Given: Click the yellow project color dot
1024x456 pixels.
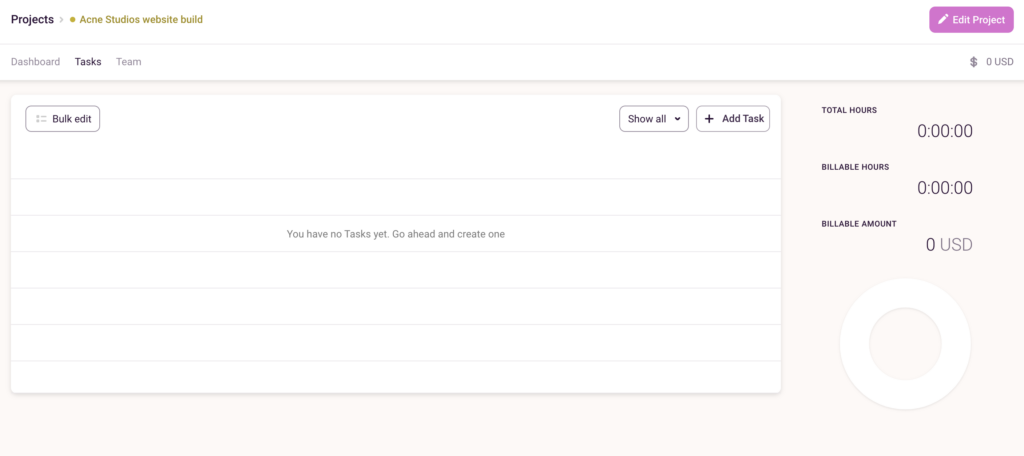Looking at the screenshot, I should point(73,20).
